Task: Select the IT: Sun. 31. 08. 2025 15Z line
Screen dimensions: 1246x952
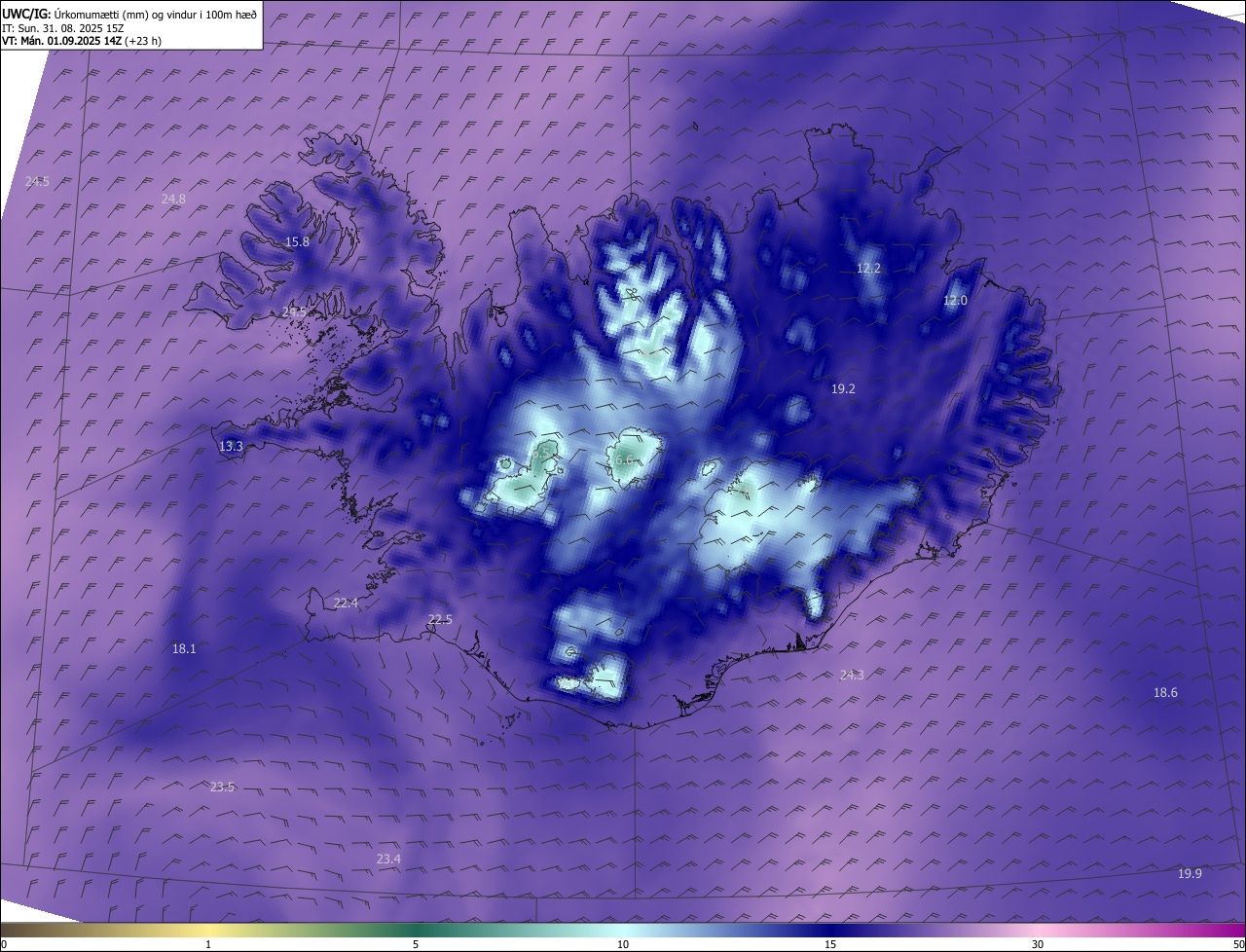Action: coord(63,28)
